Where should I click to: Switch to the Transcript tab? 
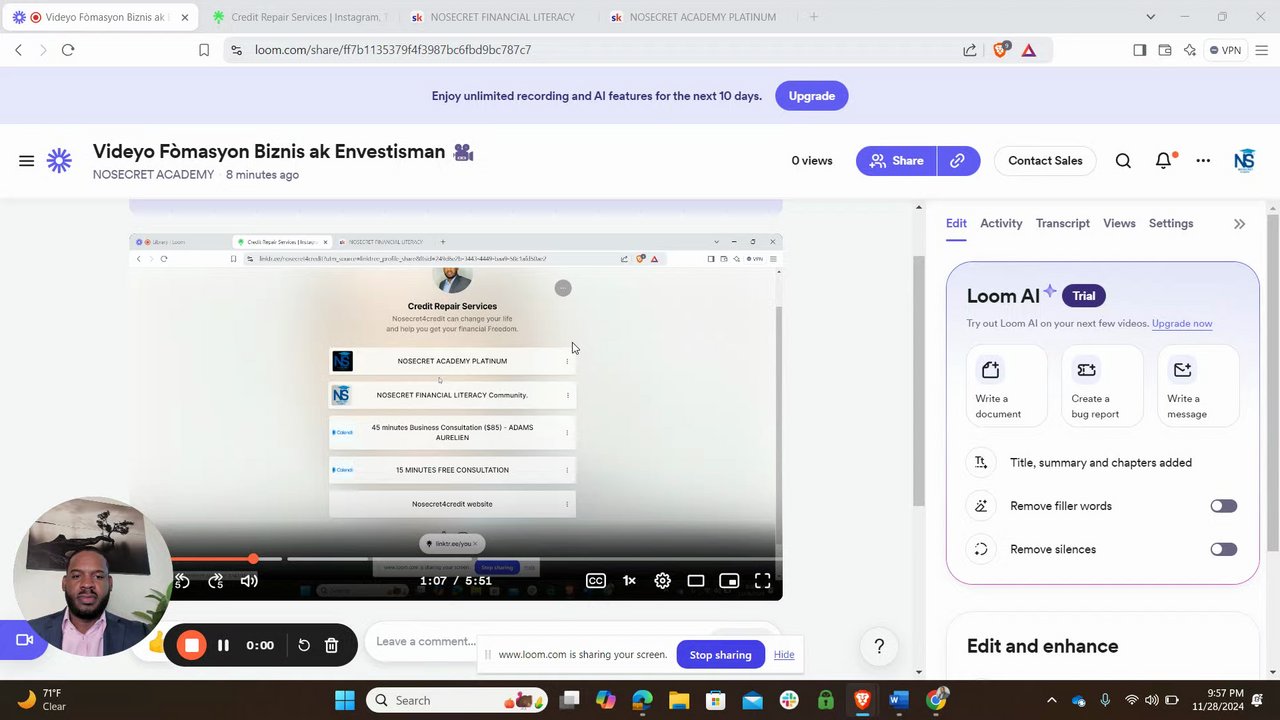1063,223
